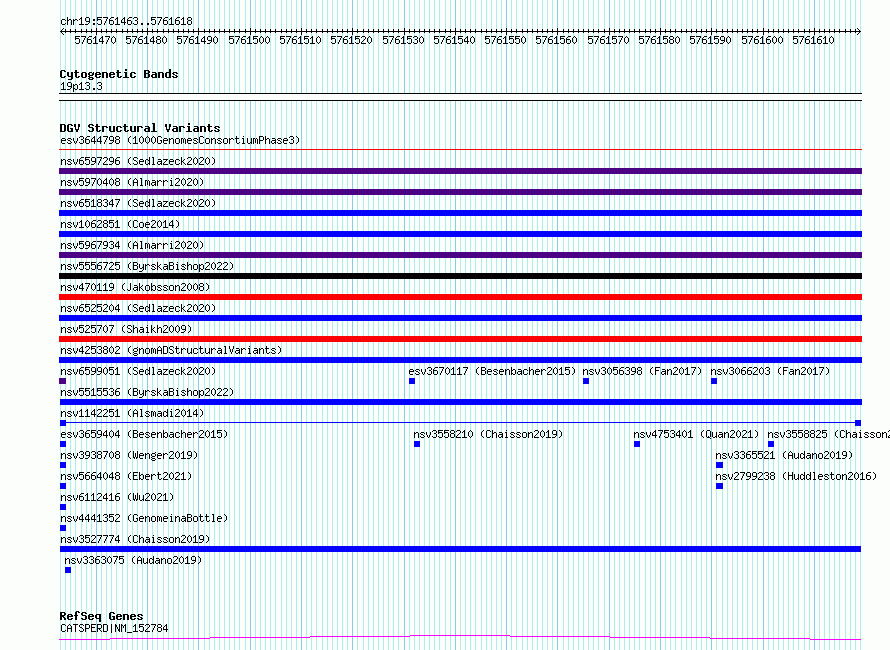Click the esv3644798 (1000GenomesConsortiumPhase3) variant label
Screen dimensions: 890x650
(180, 140)
